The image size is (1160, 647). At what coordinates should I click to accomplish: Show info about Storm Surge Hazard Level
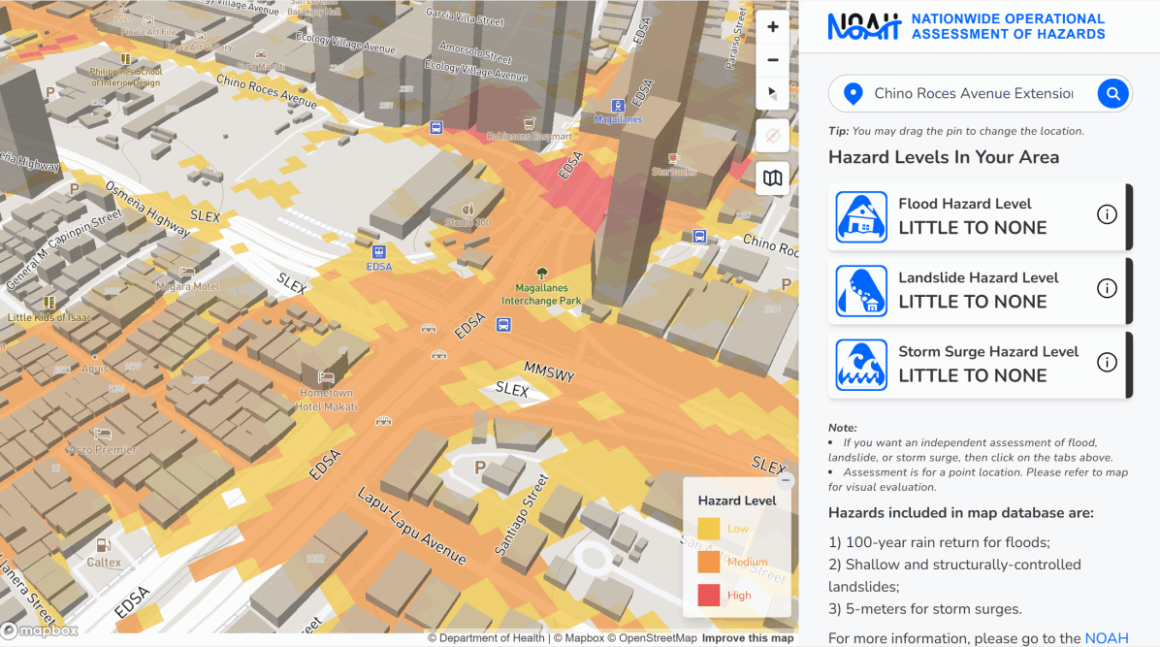(1107, 362)
